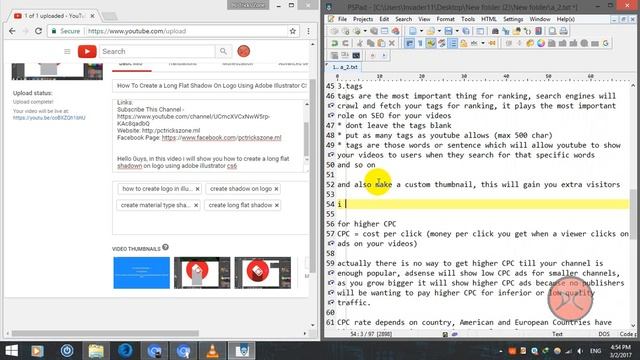The image size is (640, 360).
Task: Open VLC cone icon in taskbar
Action: click(212, 351)
